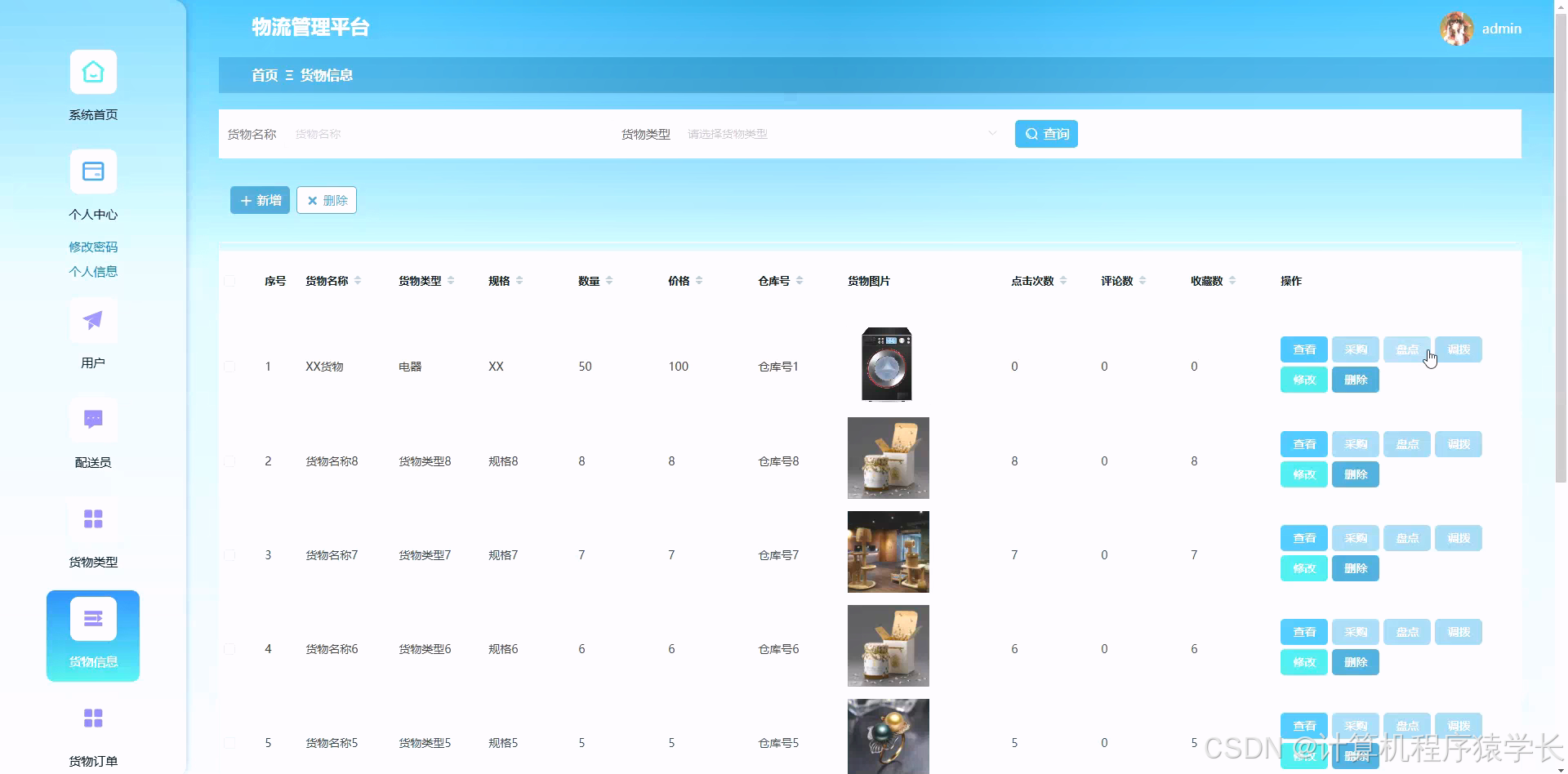Click 调拨 for 货物名称7 row
The image size is (1568, 774).
click(1459, 538)
